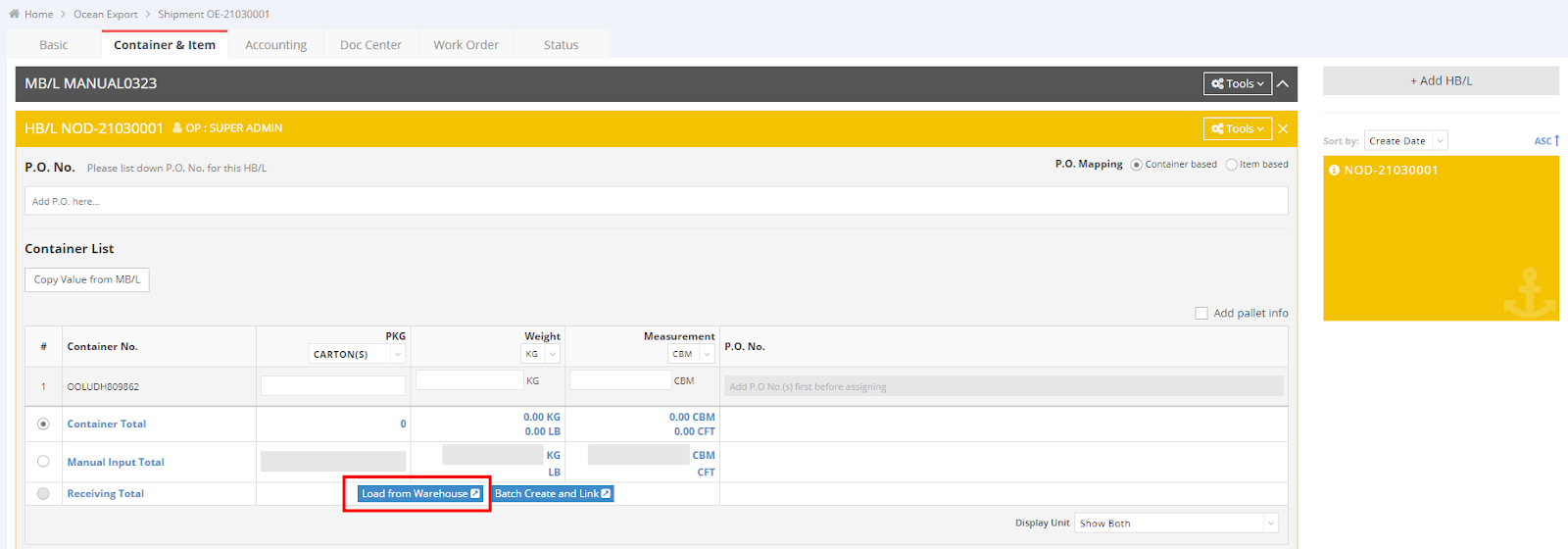The image size is (1568, 549).
Task: Click the anchor icon on HB/L card
Action: pyautogui.click(x=1529, y=293)
